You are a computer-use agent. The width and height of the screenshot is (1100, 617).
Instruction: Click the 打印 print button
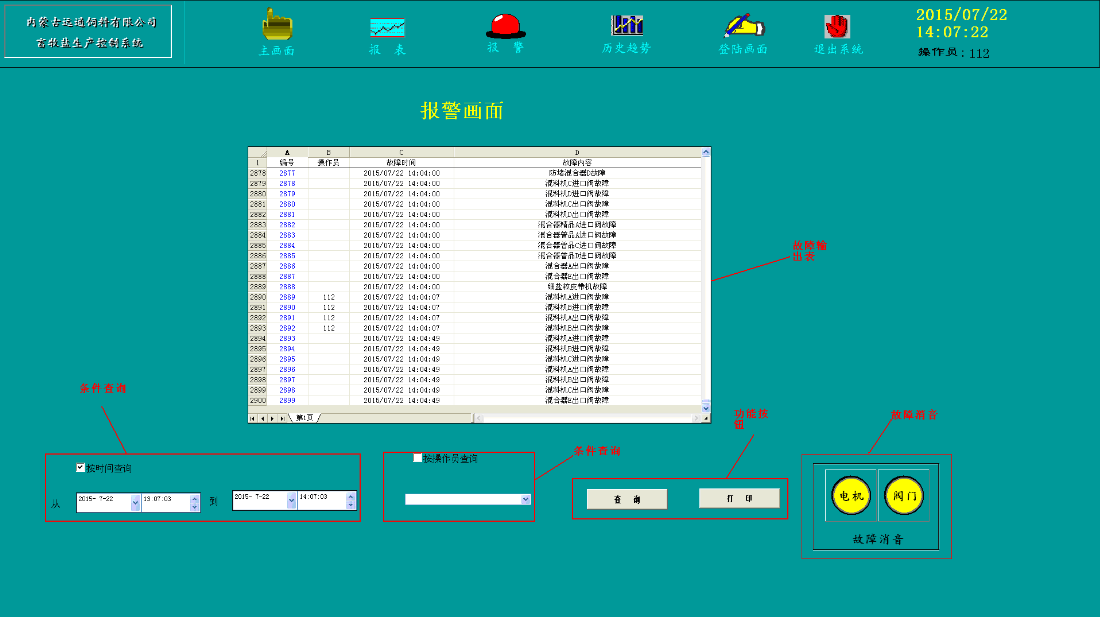739,498
